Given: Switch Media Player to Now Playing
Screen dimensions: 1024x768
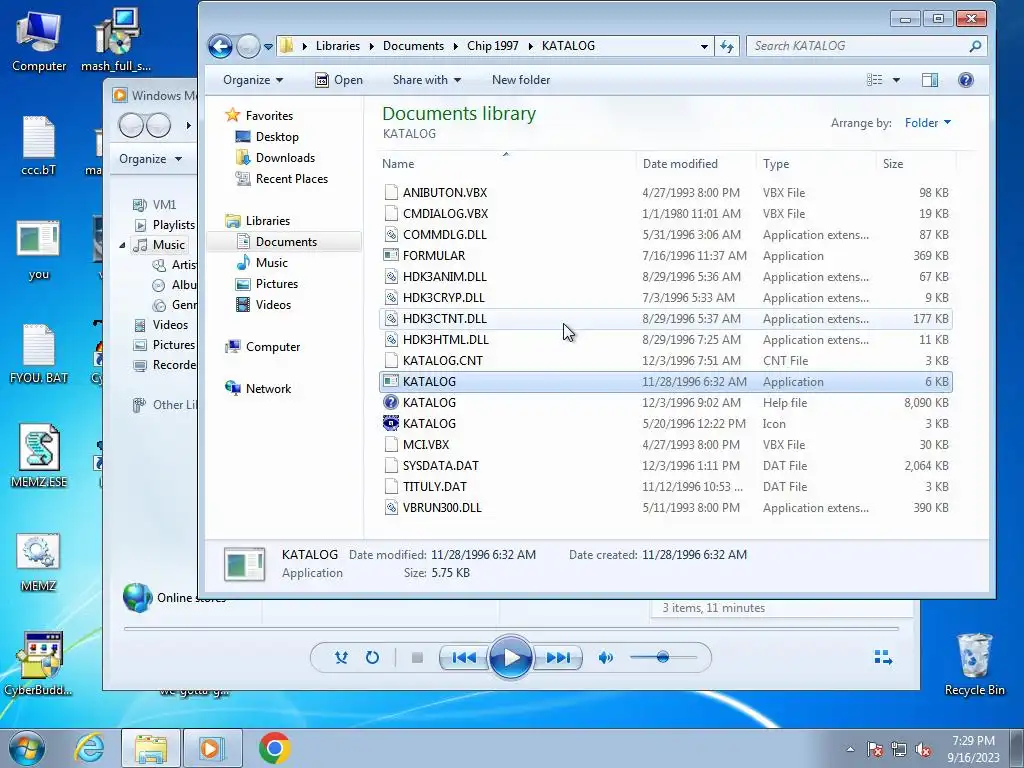Looking at the screenshot, I should click(x=884, y=658).
